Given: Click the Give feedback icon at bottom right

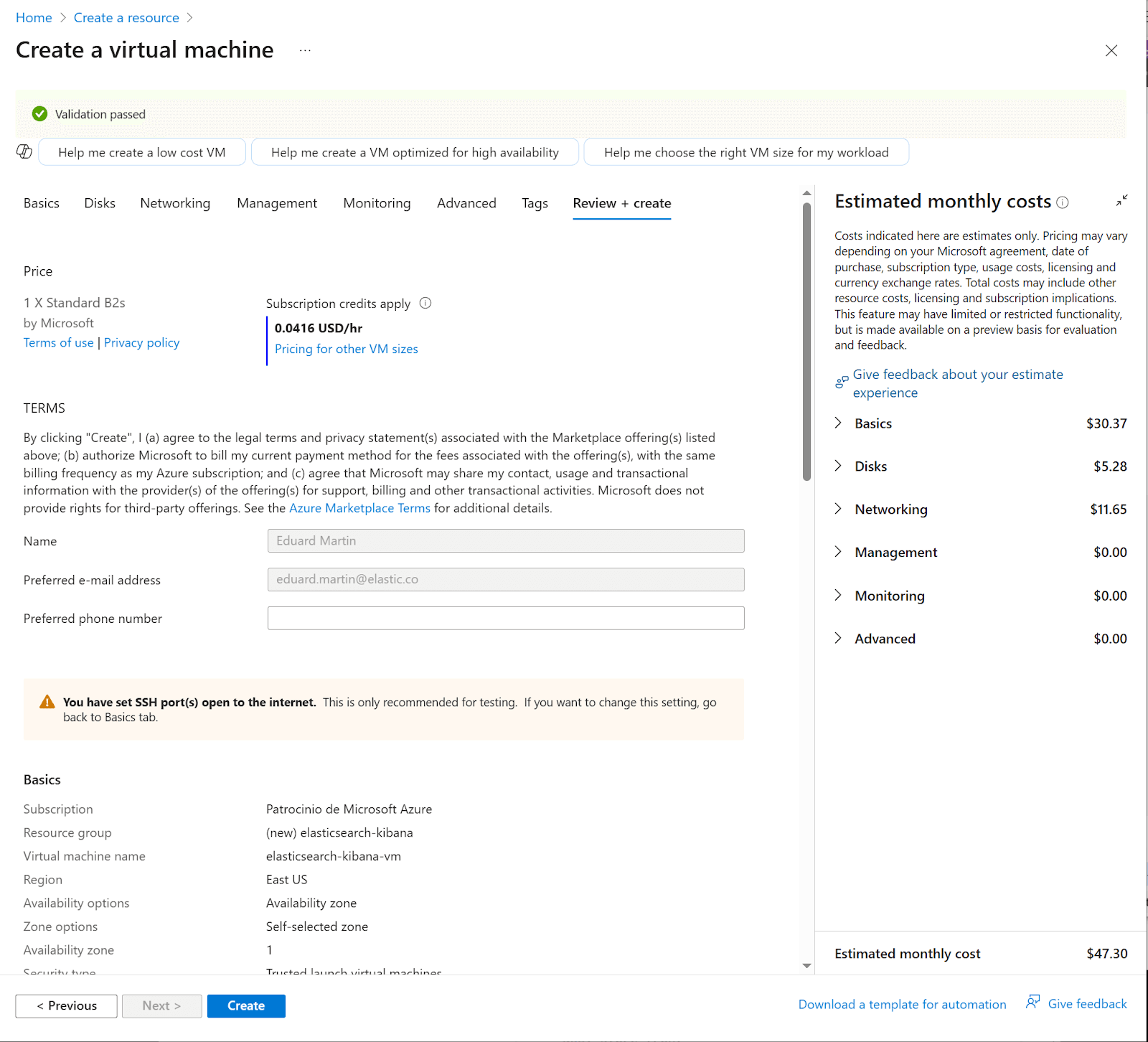Looking at the screenshot, I should pyautogui.click(x=1033, y=1002).
